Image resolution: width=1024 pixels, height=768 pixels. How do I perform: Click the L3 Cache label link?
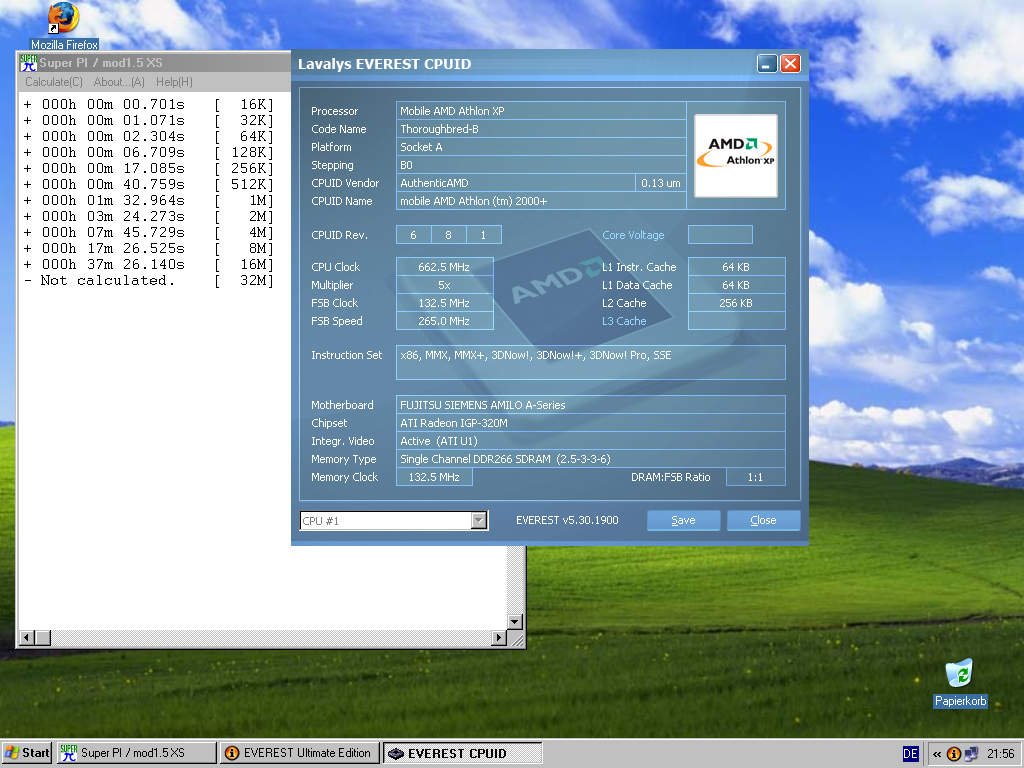coord(624,321)
